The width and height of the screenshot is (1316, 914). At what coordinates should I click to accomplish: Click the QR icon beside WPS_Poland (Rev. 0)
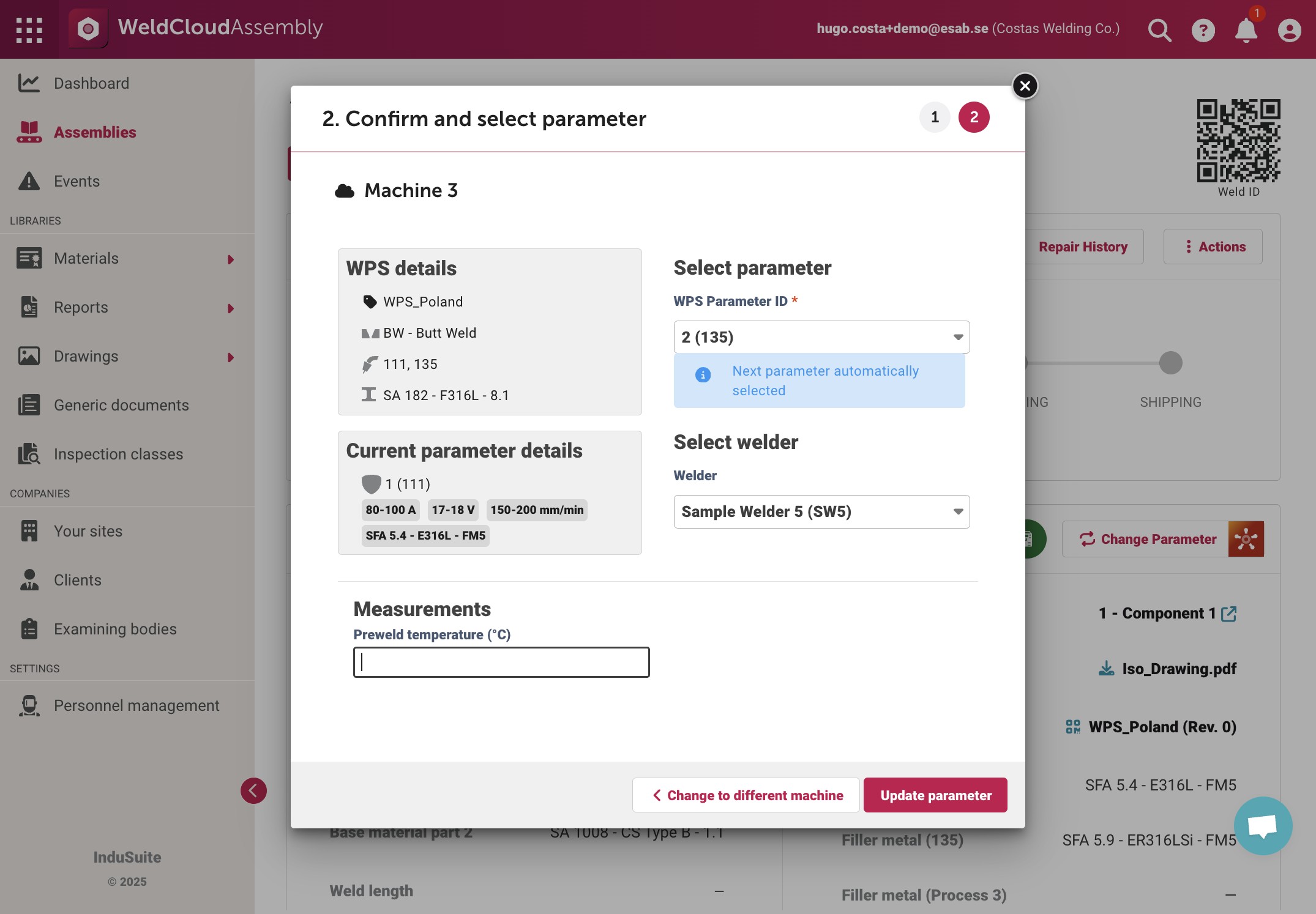point(1073,727)
